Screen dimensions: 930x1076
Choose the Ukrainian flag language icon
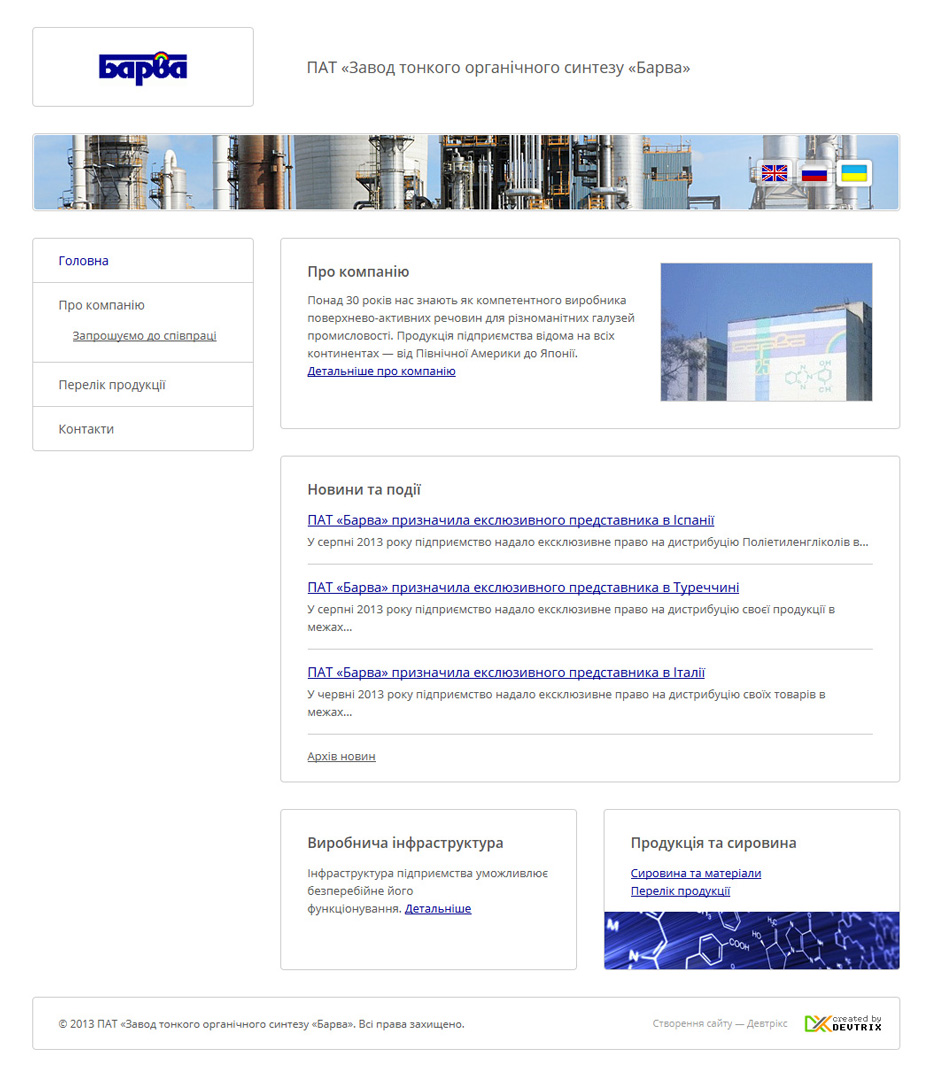click(x=853, y=173)
